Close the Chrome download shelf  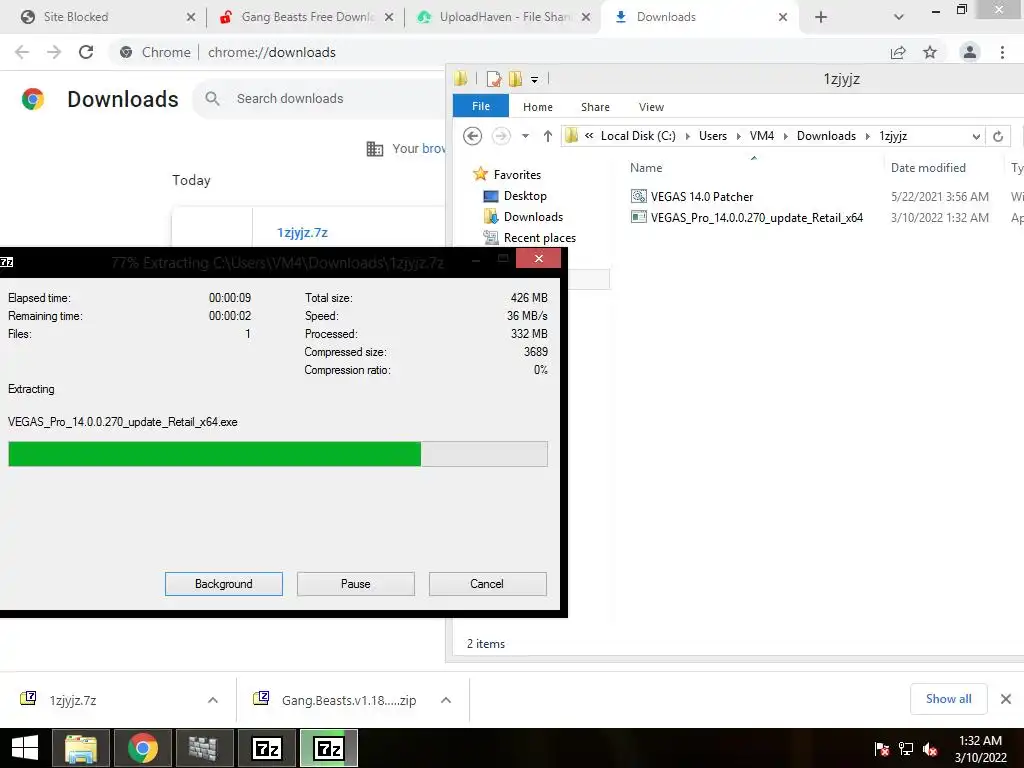pos(1006,699)
